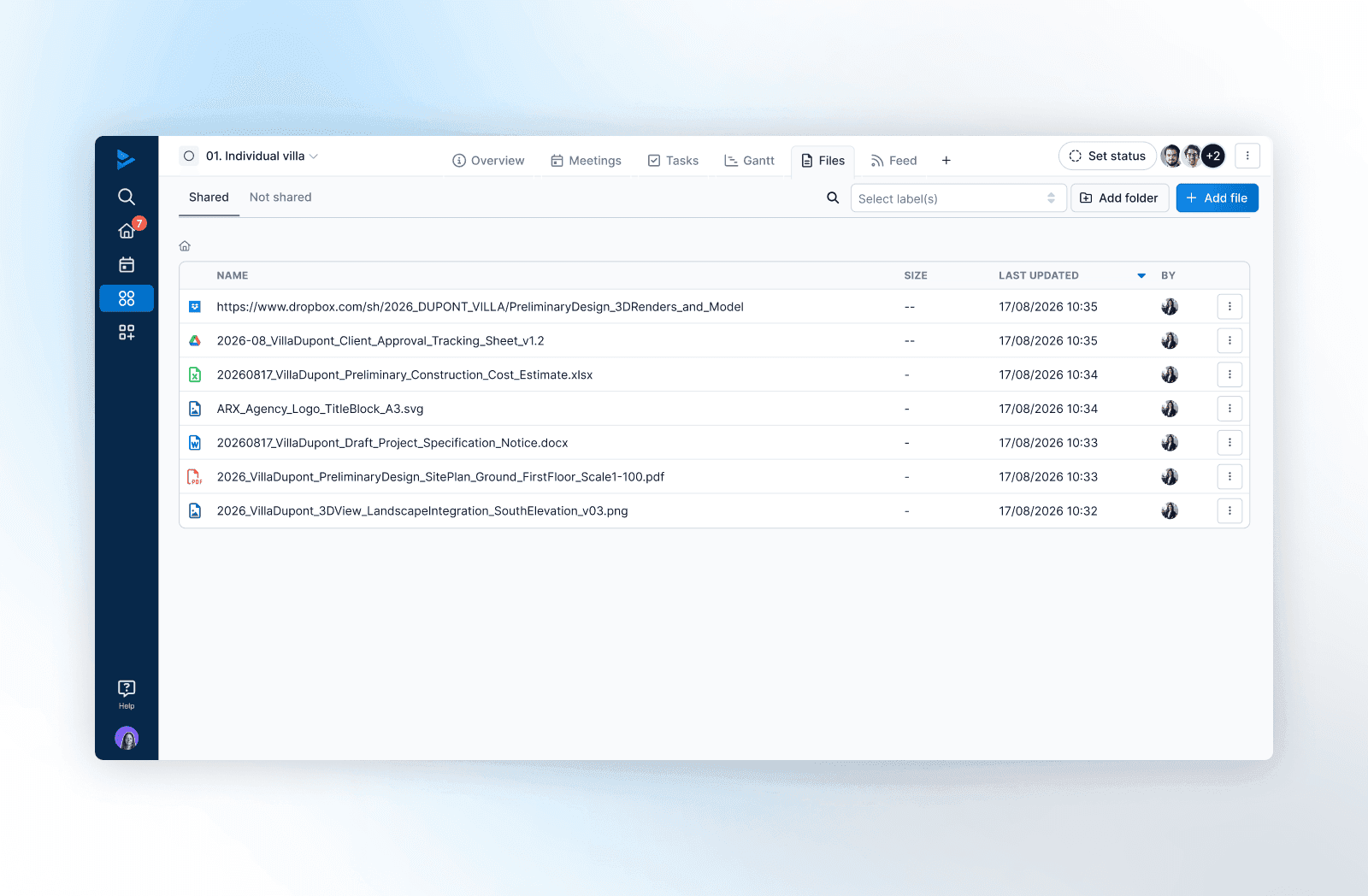Open home with 7 notifications badge

(127, 230)
